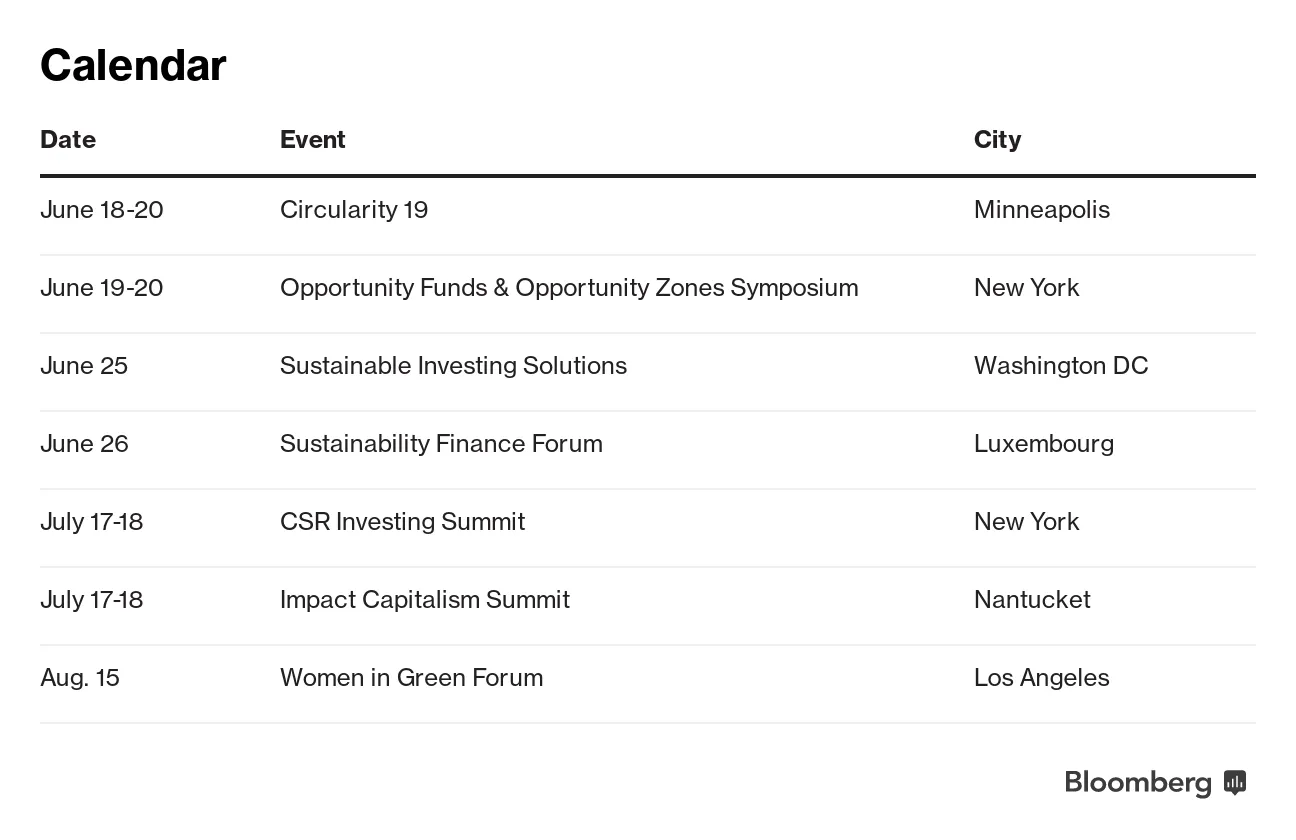Click the Luxembourg city cell

coord(1043,443)
